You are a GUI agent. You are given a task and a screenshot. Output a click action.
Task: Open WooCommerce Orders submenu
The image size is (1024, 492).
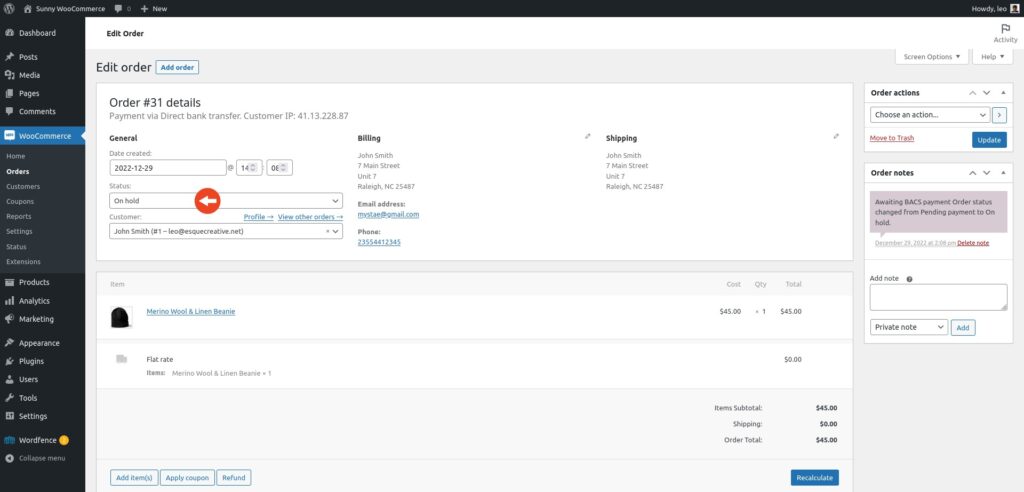18,172
